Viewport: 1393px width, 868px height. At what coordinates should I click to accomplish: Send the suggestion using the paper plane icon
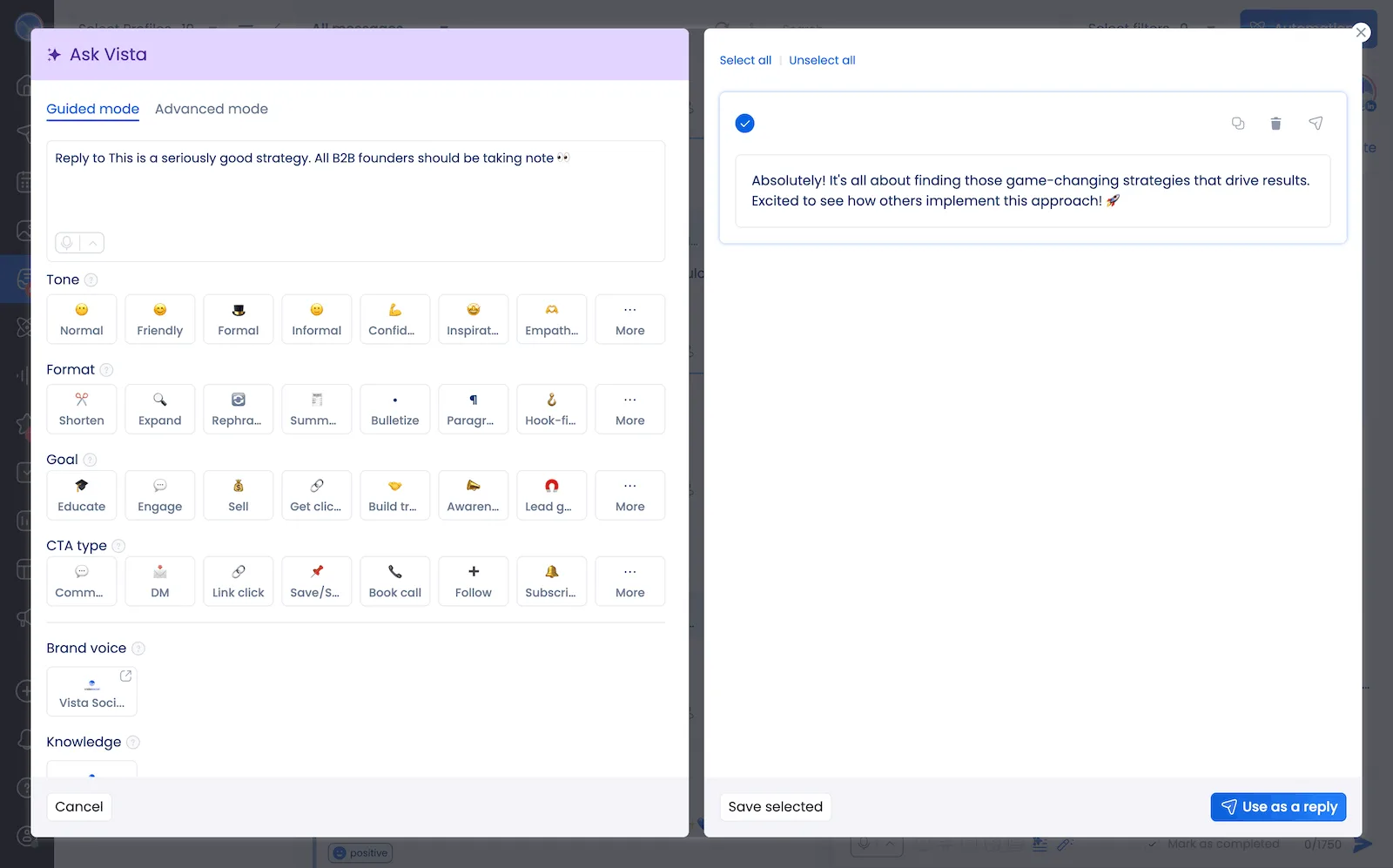point(1316,124)
